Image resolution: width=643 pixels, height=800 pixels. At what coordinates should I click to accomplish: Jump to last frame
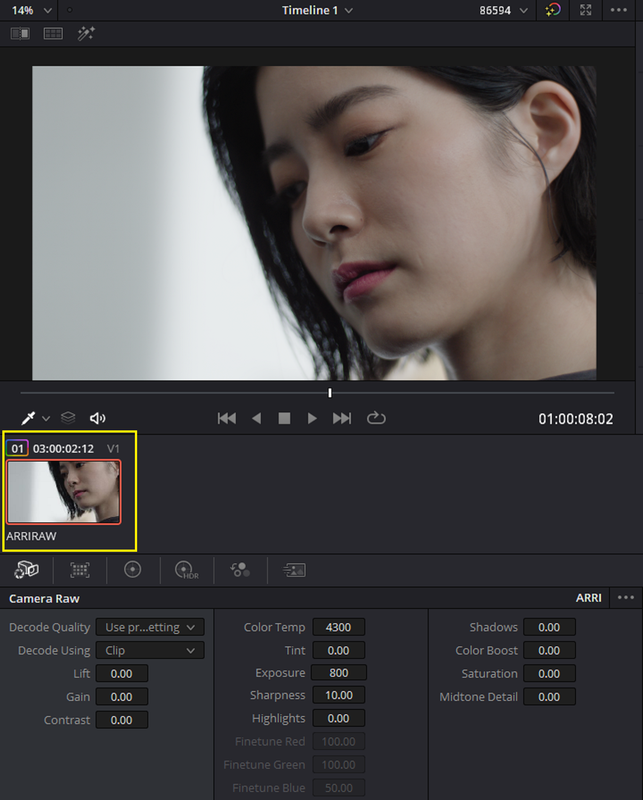(x=342, y=418)
